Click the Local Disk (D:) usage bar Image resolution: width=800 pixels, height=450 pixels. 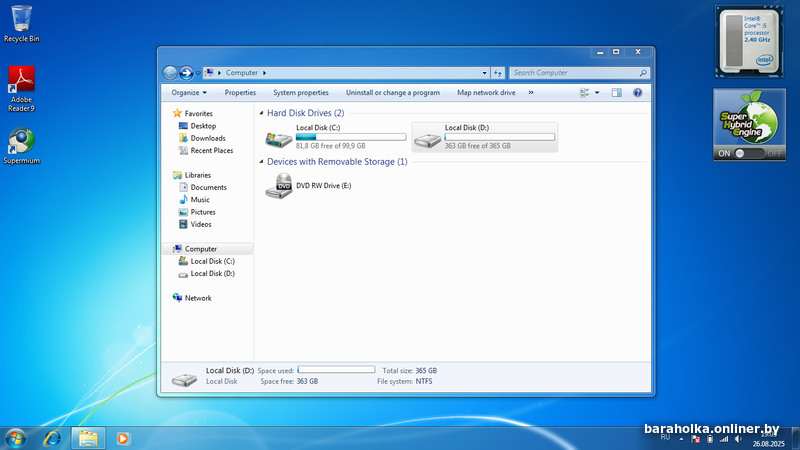click(499, 137)
